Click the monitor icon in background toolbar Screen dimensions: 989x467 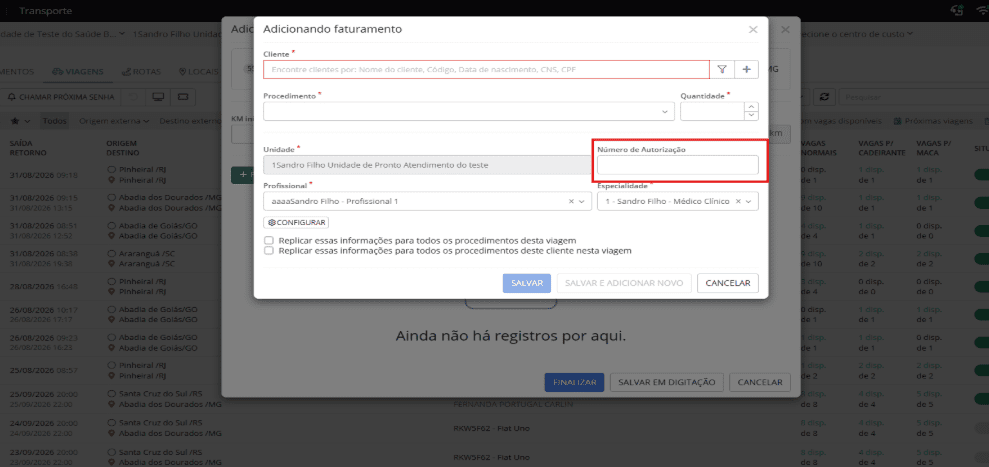158,97
